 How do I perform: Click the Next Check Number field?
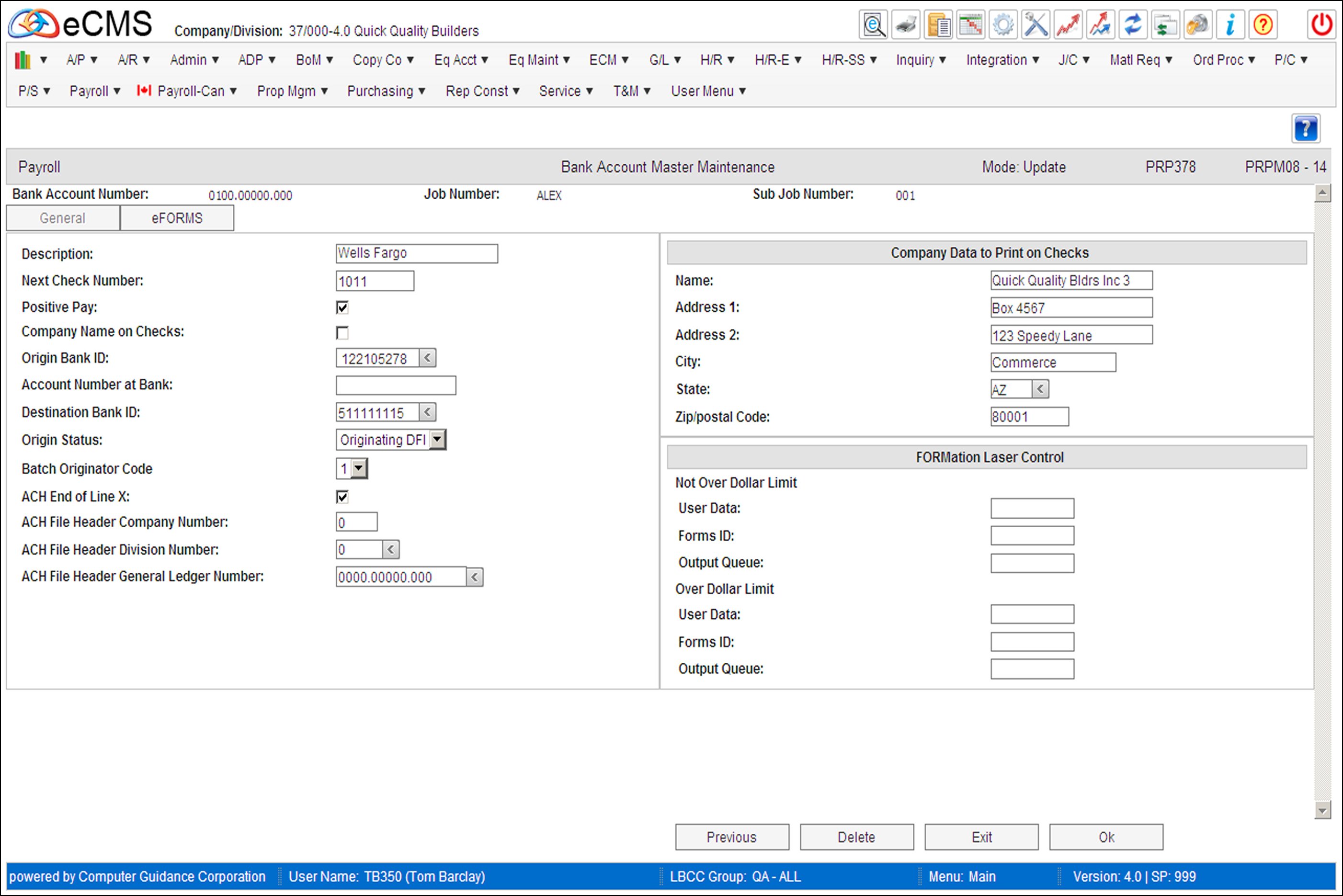[x=375, y=281]
